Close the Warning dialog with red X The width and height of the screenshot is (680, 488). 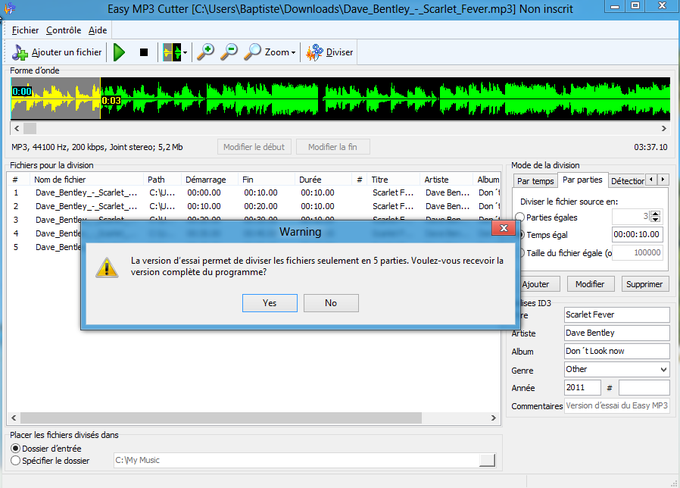coord(503,228)
